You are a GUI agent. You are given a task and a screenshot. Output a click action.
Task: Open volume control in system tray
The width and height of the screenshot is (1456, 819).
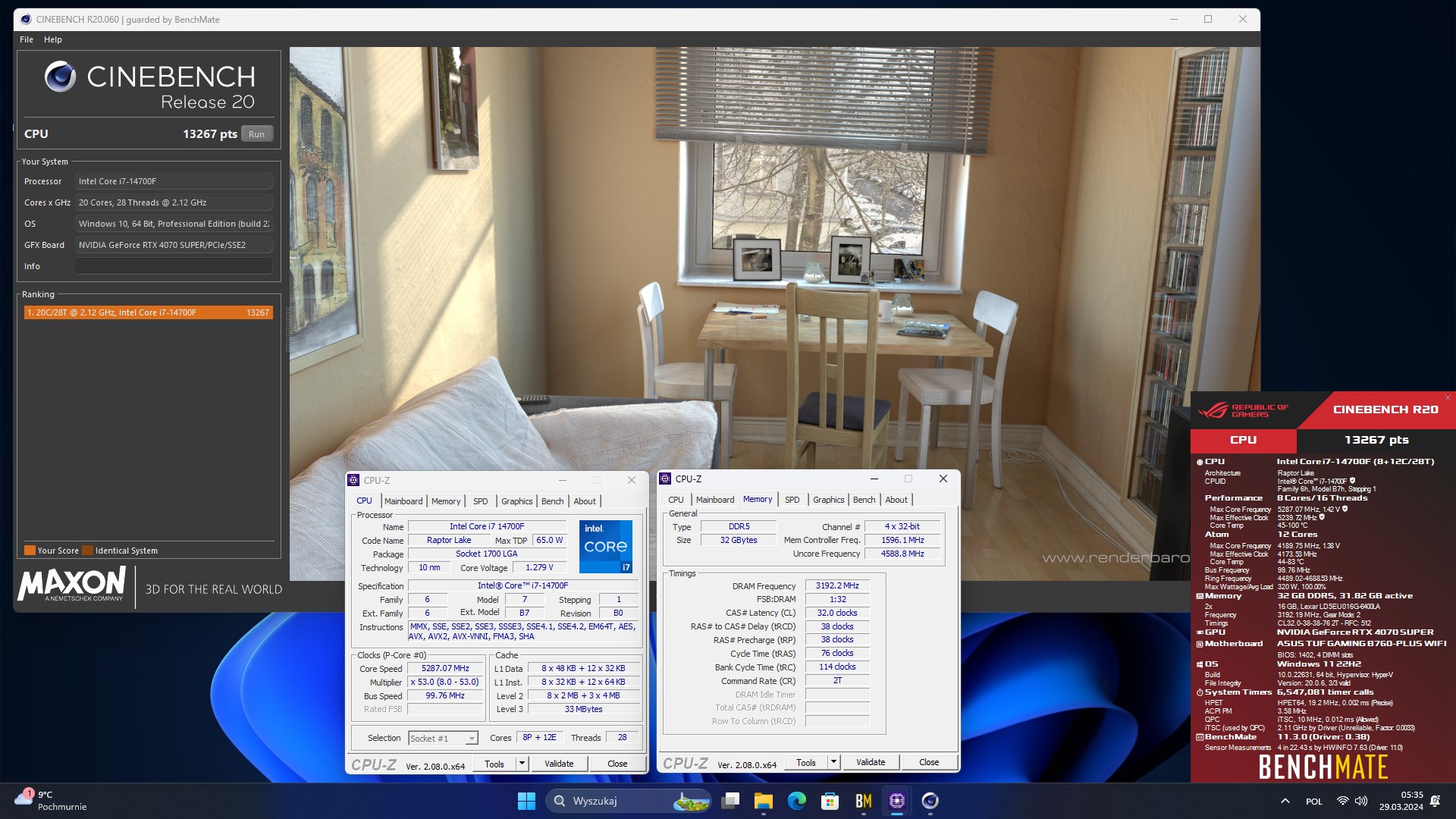pyautogui.click(x=1361, y=801)
